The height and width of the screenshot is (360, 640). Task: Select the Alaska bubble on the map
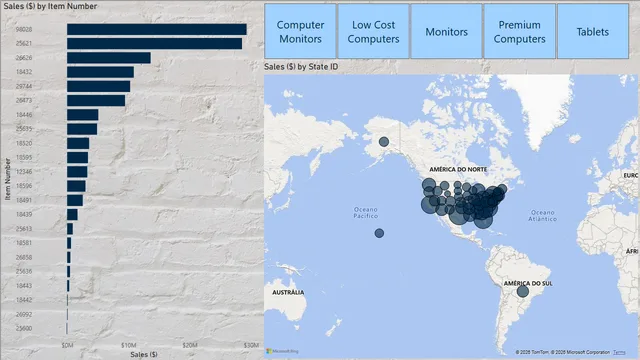384,142
